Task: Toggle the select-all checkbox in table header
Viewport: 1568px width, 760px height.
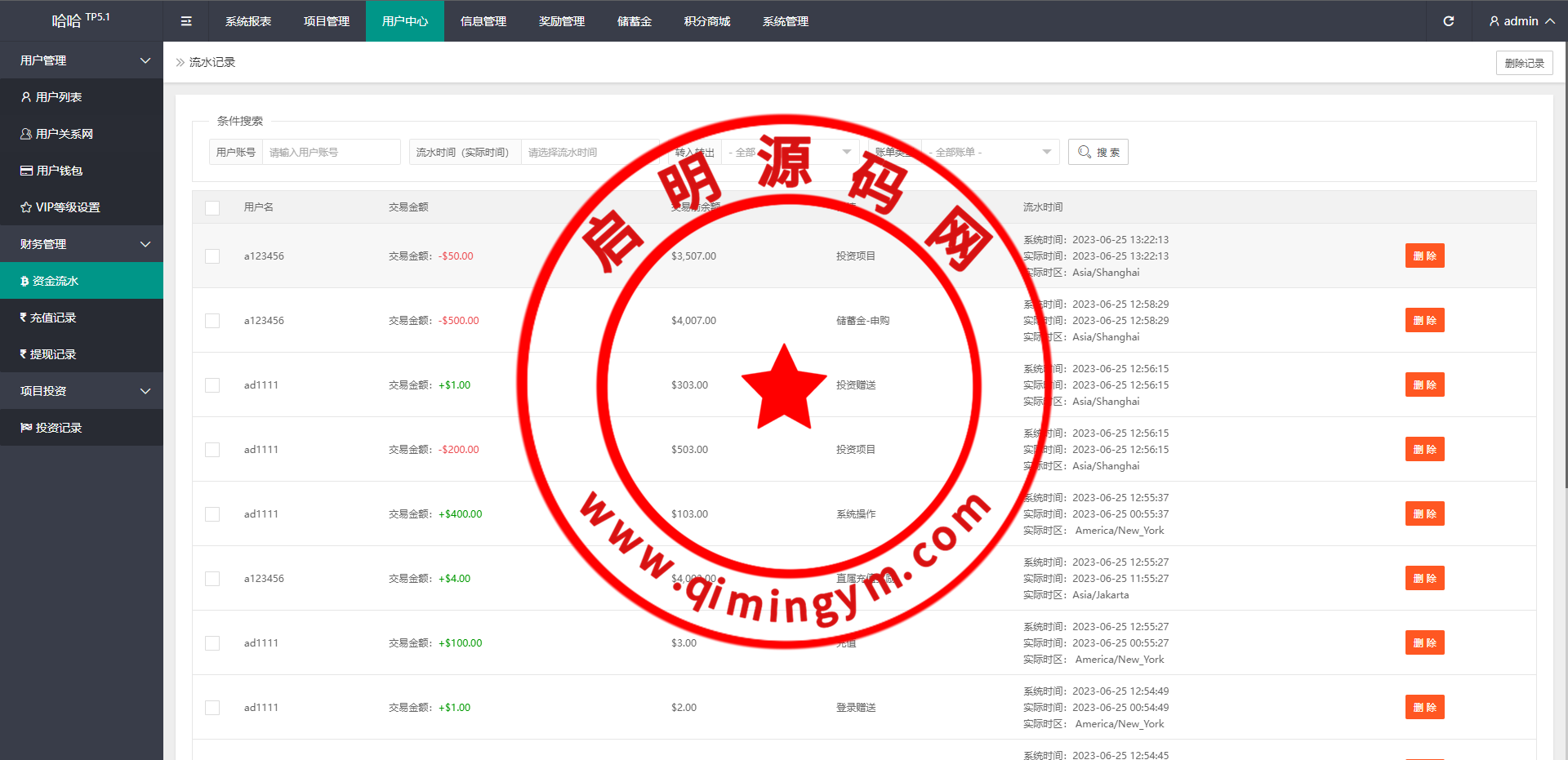Action: click(212, 207)
